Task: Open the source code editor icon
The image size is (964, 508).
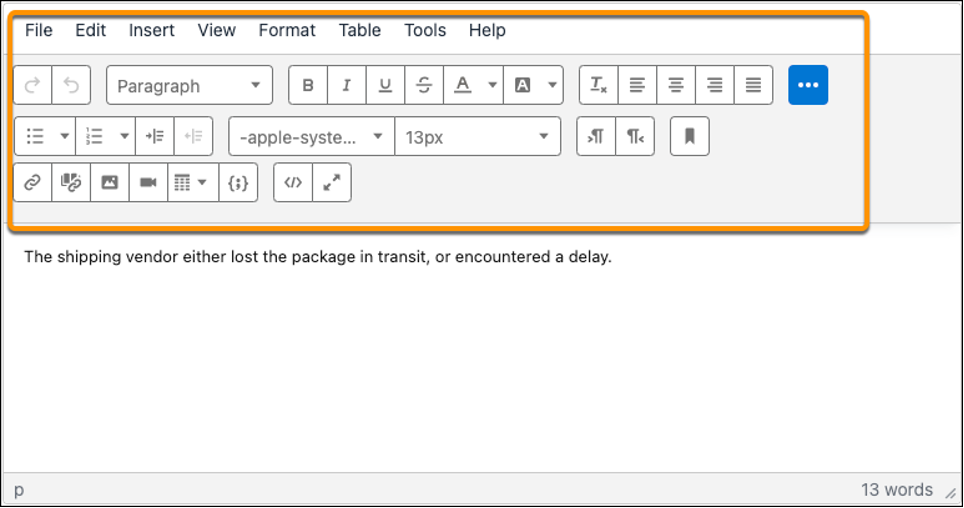Action: [x=293, y=183]
